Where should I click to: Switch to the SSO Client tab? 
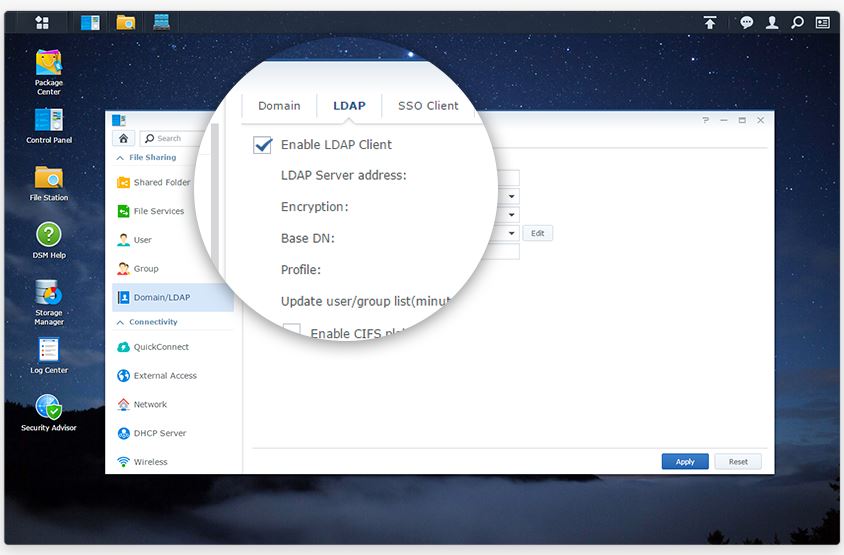coord(428,106)
